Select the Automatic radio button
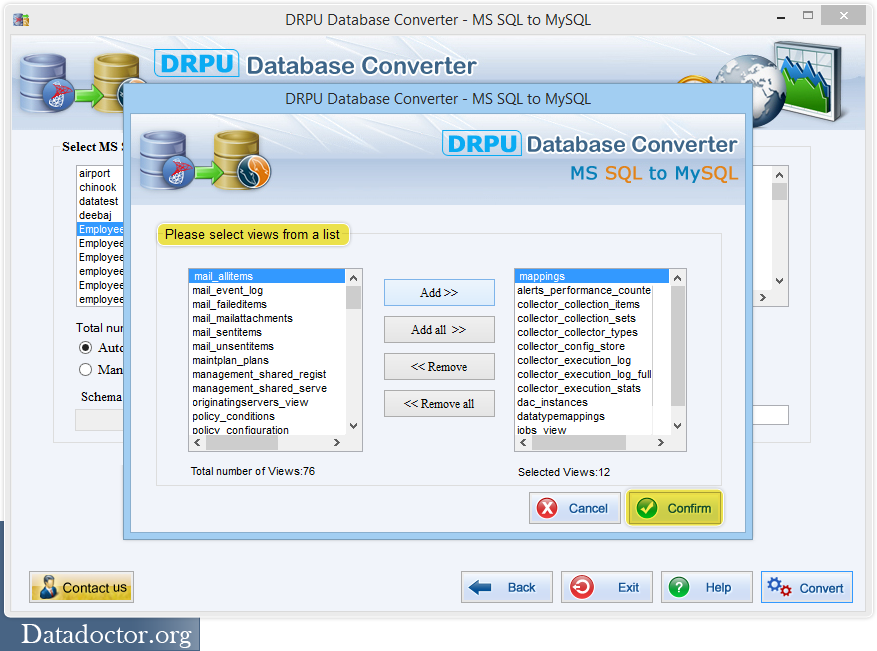Viewport: 877px width, 651px height. [85, 348]
